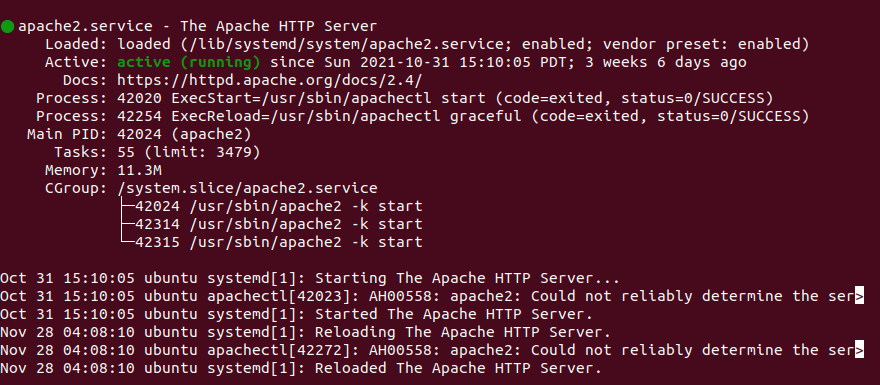The image size is (880, 385).
Task: Select process 42315 in the CGroup tree
Action: pos(278,242)
